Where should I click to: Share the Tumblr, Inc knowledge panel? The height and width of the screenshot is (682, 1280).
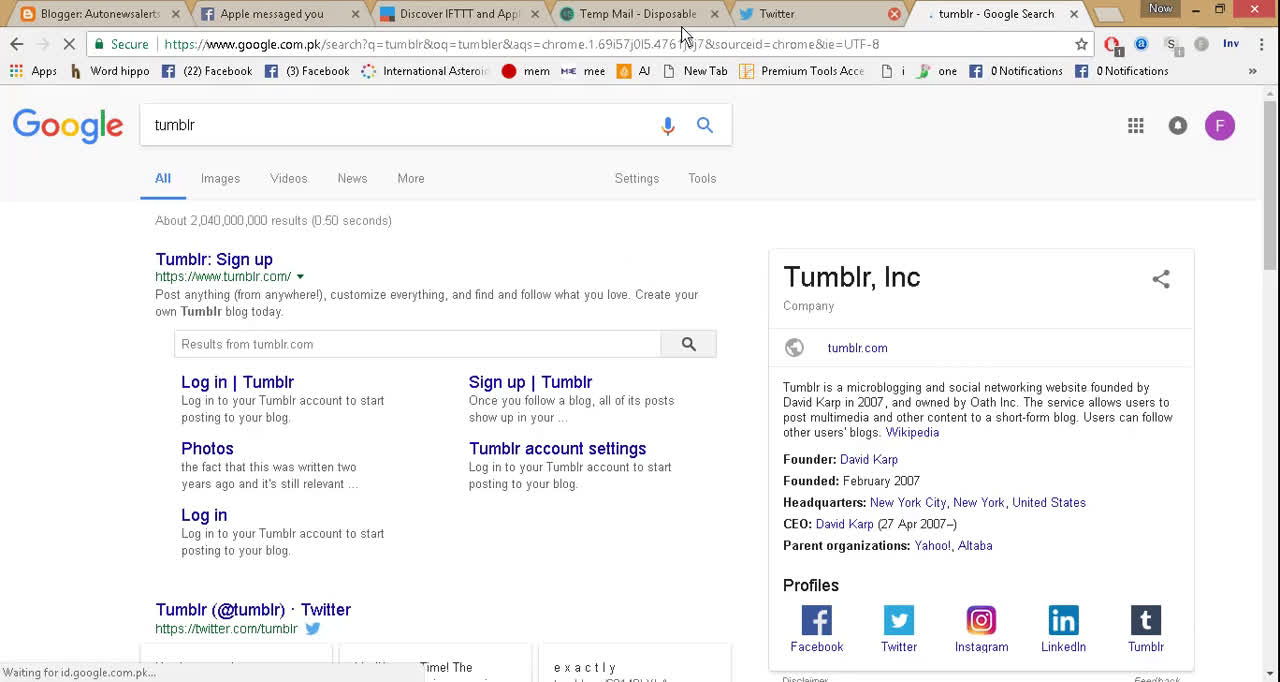point(1160,280)
